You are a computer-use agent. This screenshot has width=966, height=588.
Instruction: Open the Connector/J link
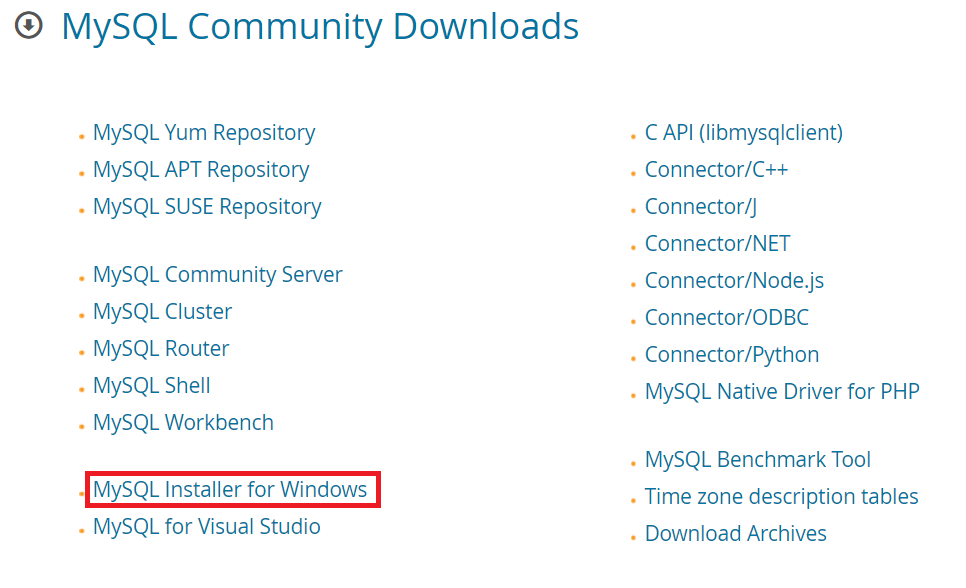(701, 207)
